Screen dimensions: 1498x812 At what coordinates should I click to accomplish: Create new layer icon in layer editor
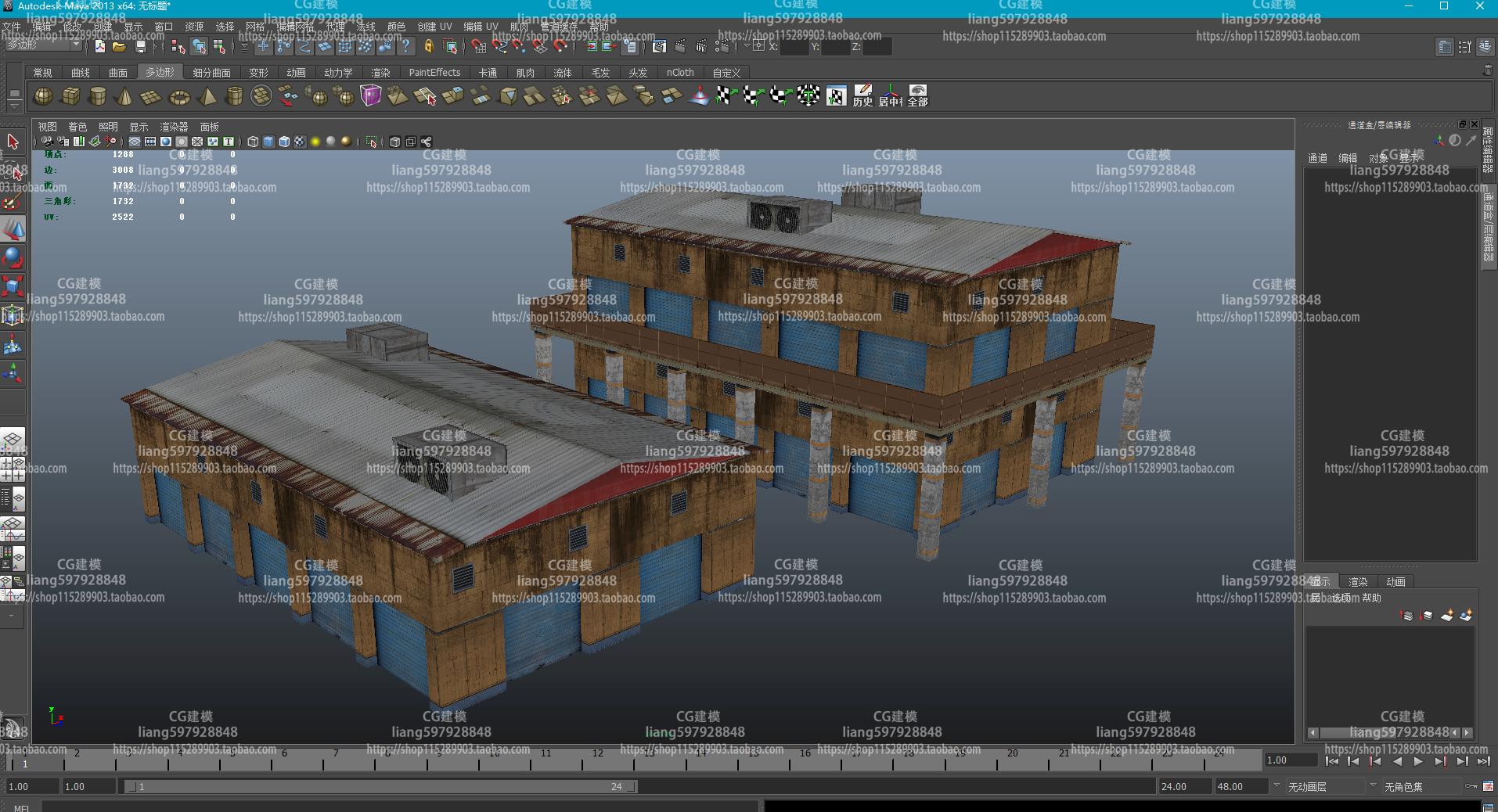pyautogui.click(x=1446, y=616)
